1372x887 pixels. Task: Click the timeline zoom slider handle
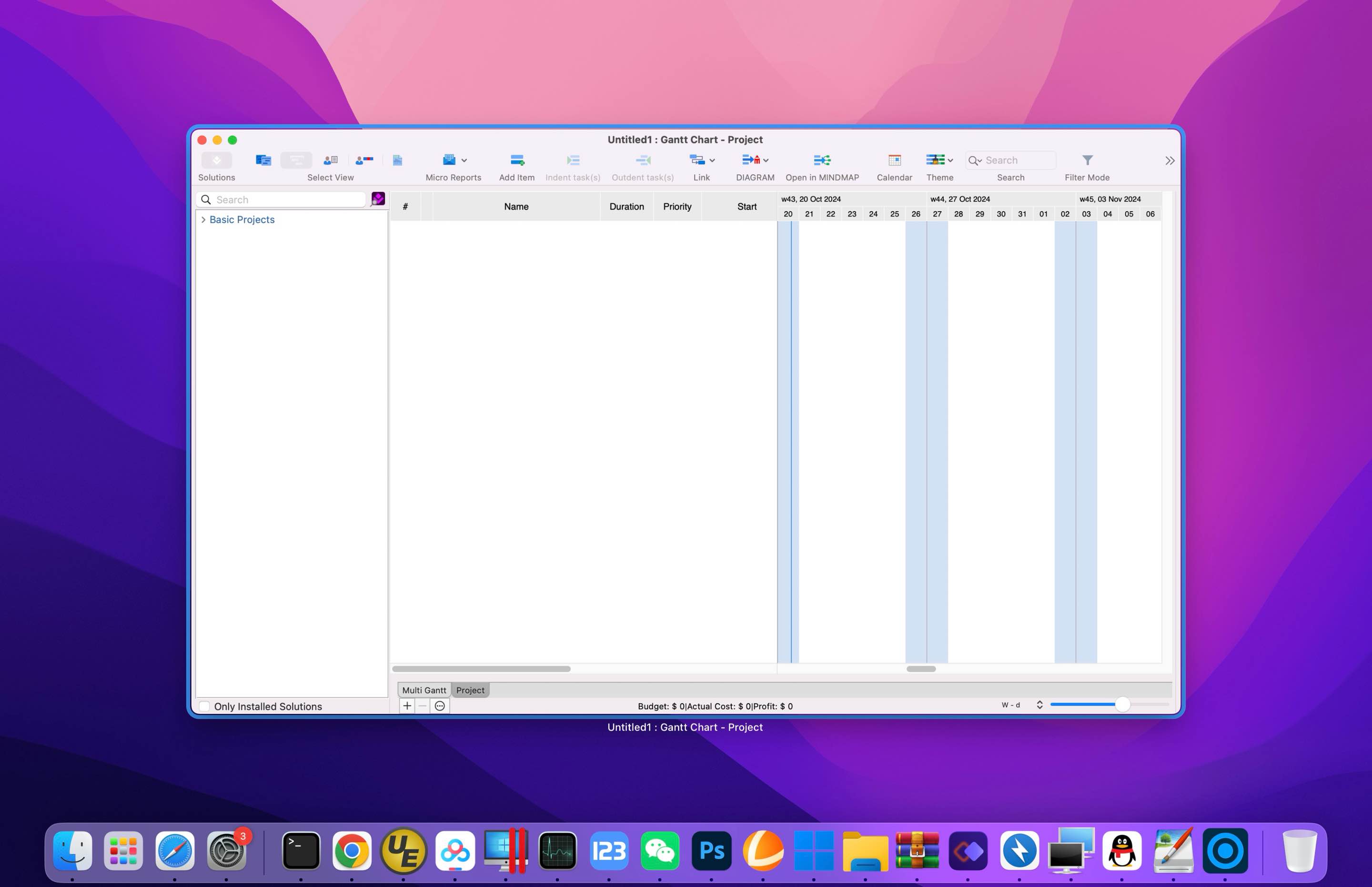[1122, 705]
